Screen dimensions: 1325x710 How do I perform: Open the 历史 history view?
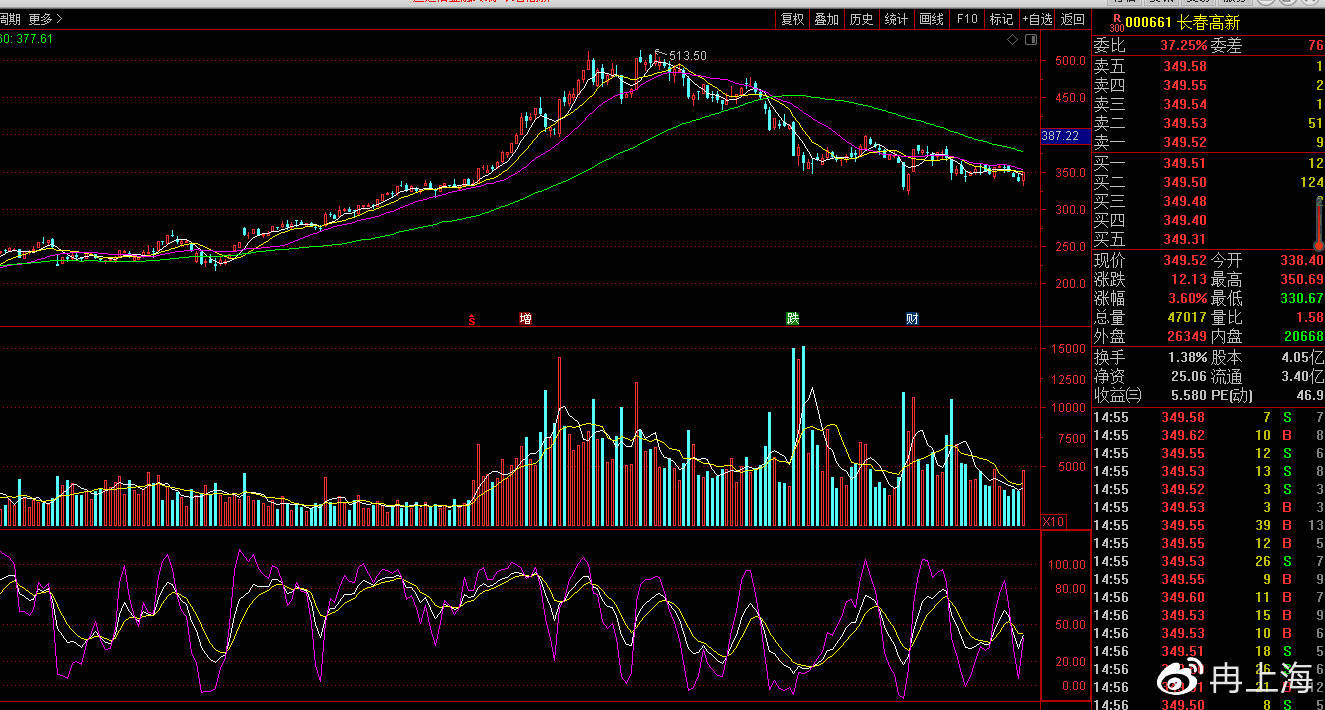(x=861, y=19)
